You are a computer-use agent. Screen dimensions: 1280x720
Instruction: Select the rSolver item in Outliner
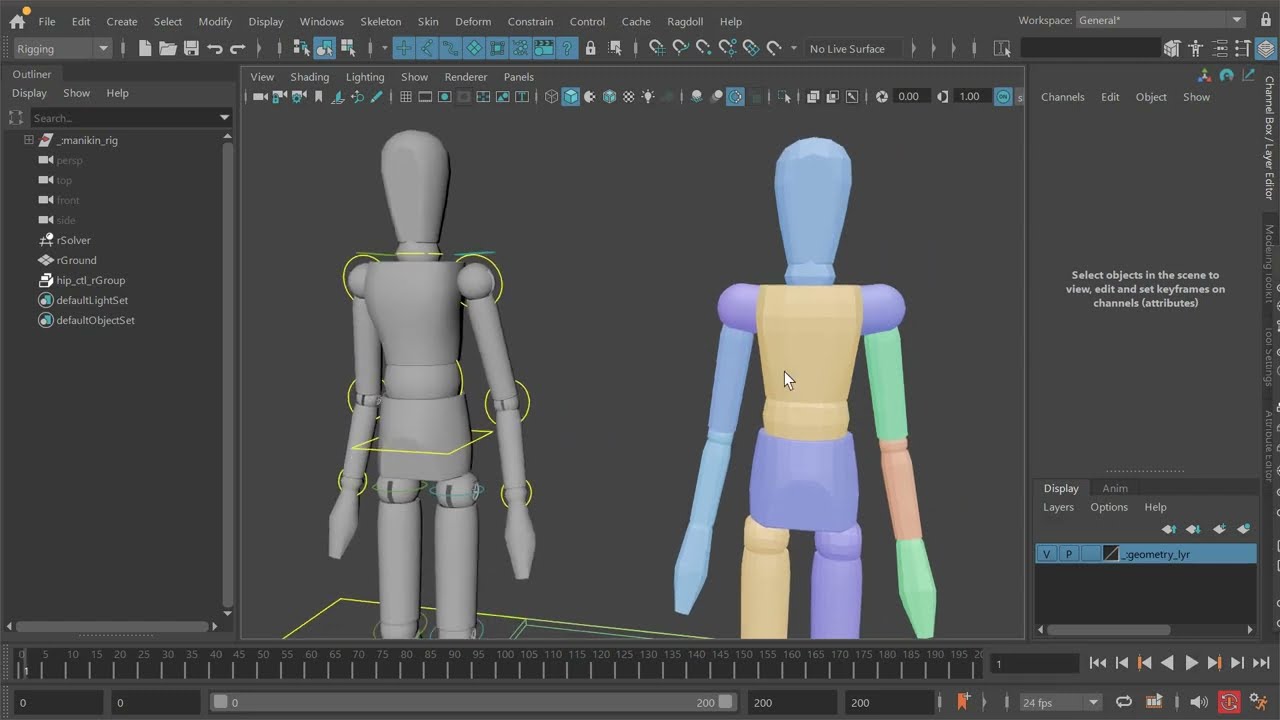click(x=73, y=240)
